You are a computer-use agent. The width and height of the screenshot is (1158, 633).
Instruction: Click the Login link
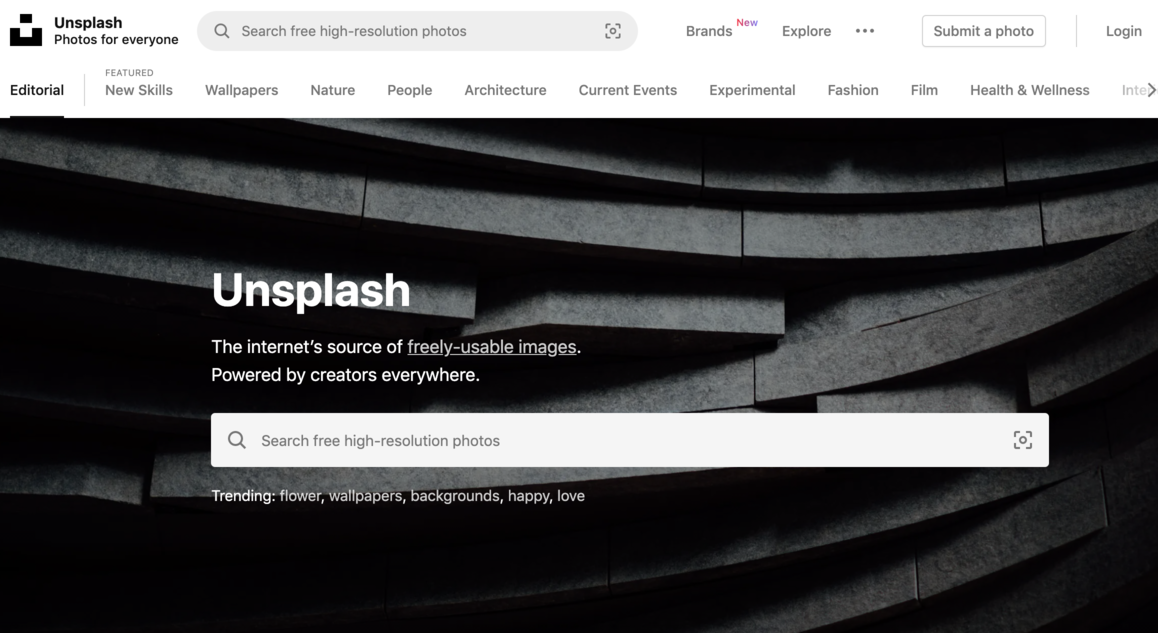click(1123, 31)
